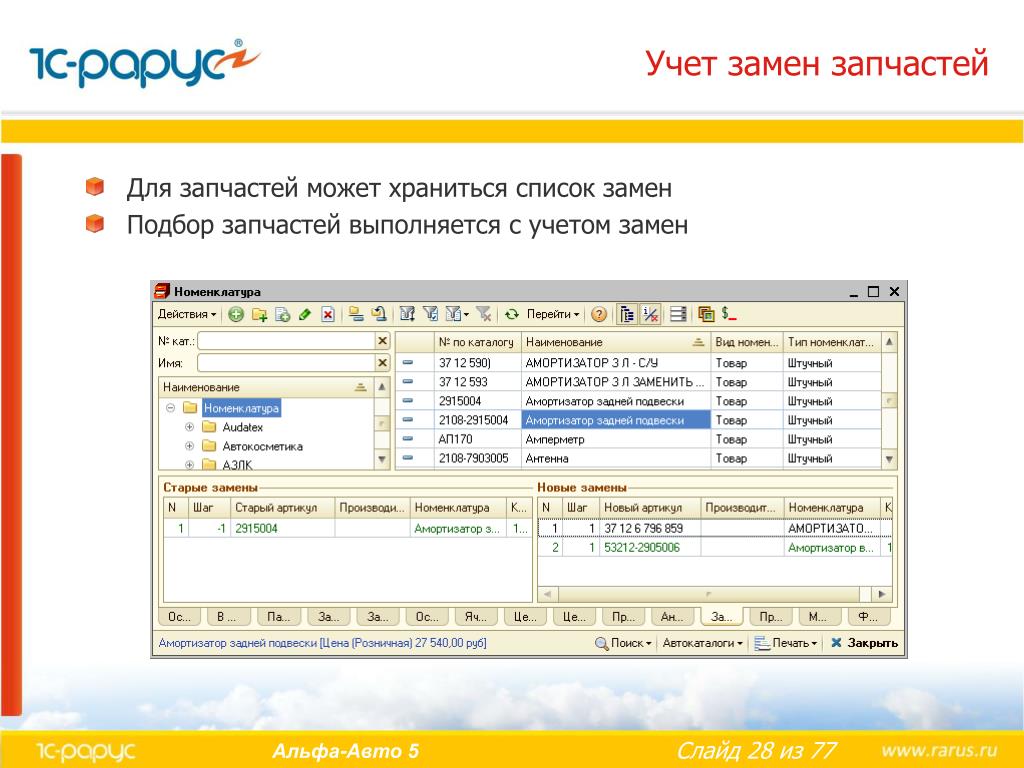Expand the Автокосметика folder node

pyautogui.click(x=189, y=446)
